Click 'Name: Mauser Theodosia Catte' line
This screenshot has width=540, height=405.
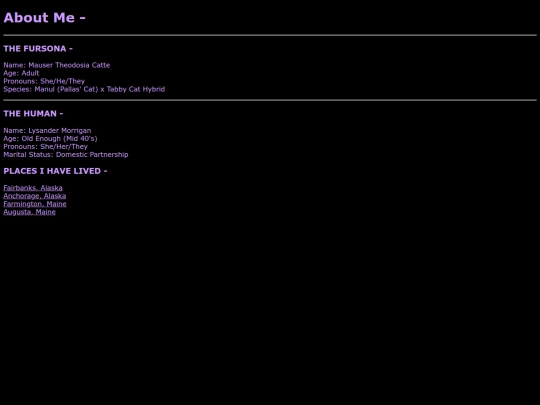[56, 65]
